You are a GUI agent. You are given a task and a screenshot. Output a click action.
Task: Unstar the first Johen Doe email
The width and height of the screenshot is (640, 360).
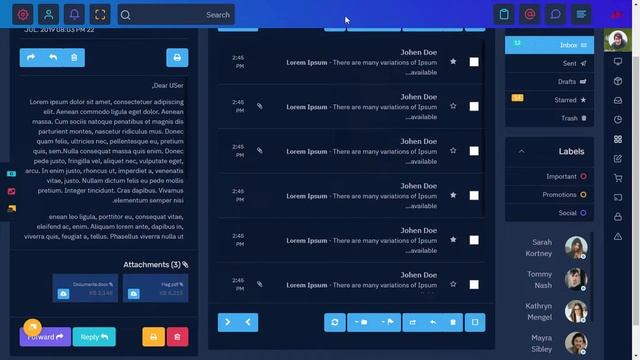pyautogui.click(x=453, y=62)
